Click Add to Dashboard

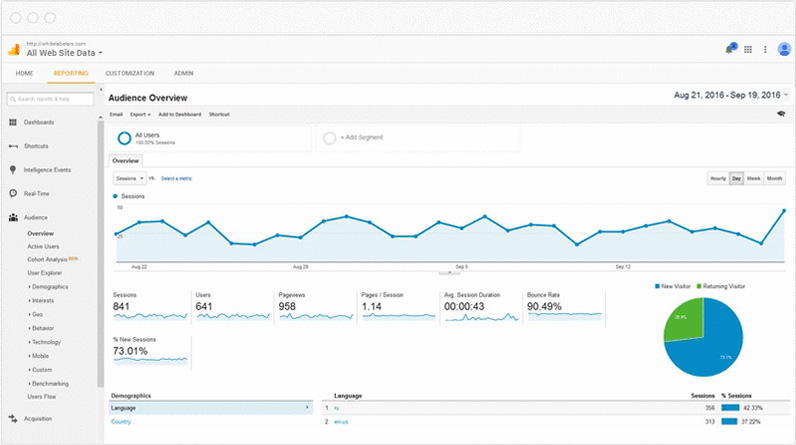click(x=180, y=115)
